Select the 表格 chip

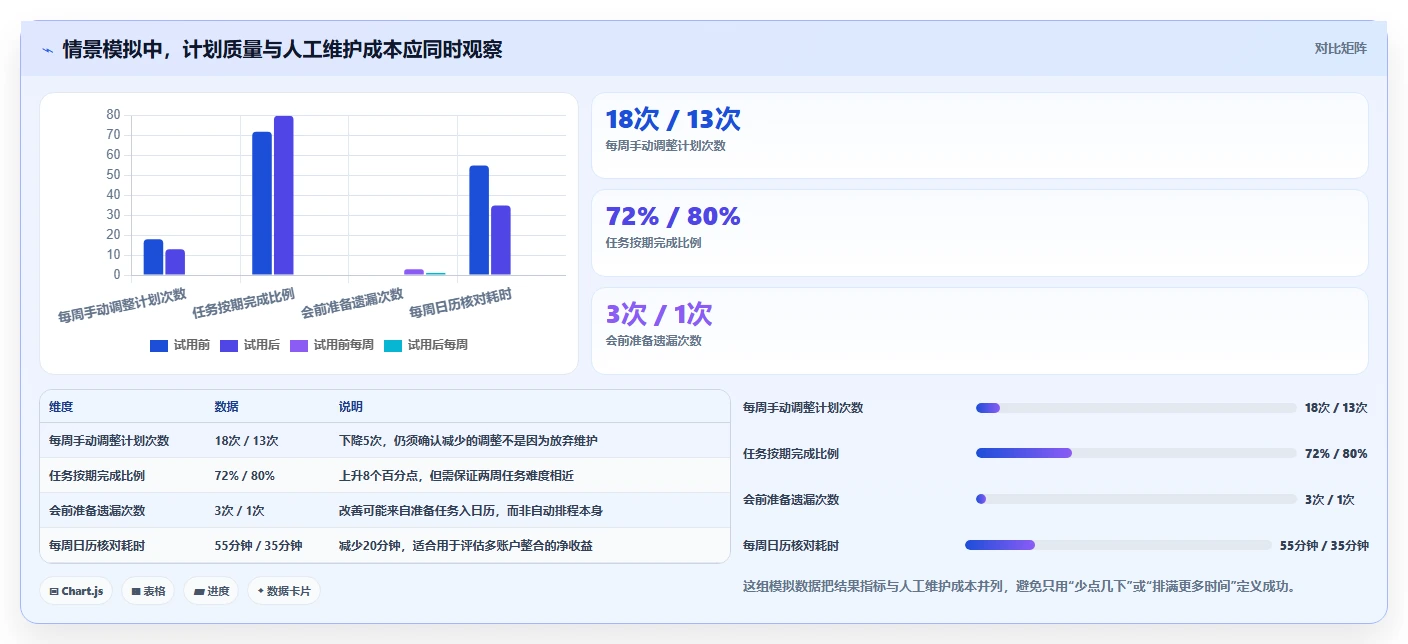click(x=148, y=591)
